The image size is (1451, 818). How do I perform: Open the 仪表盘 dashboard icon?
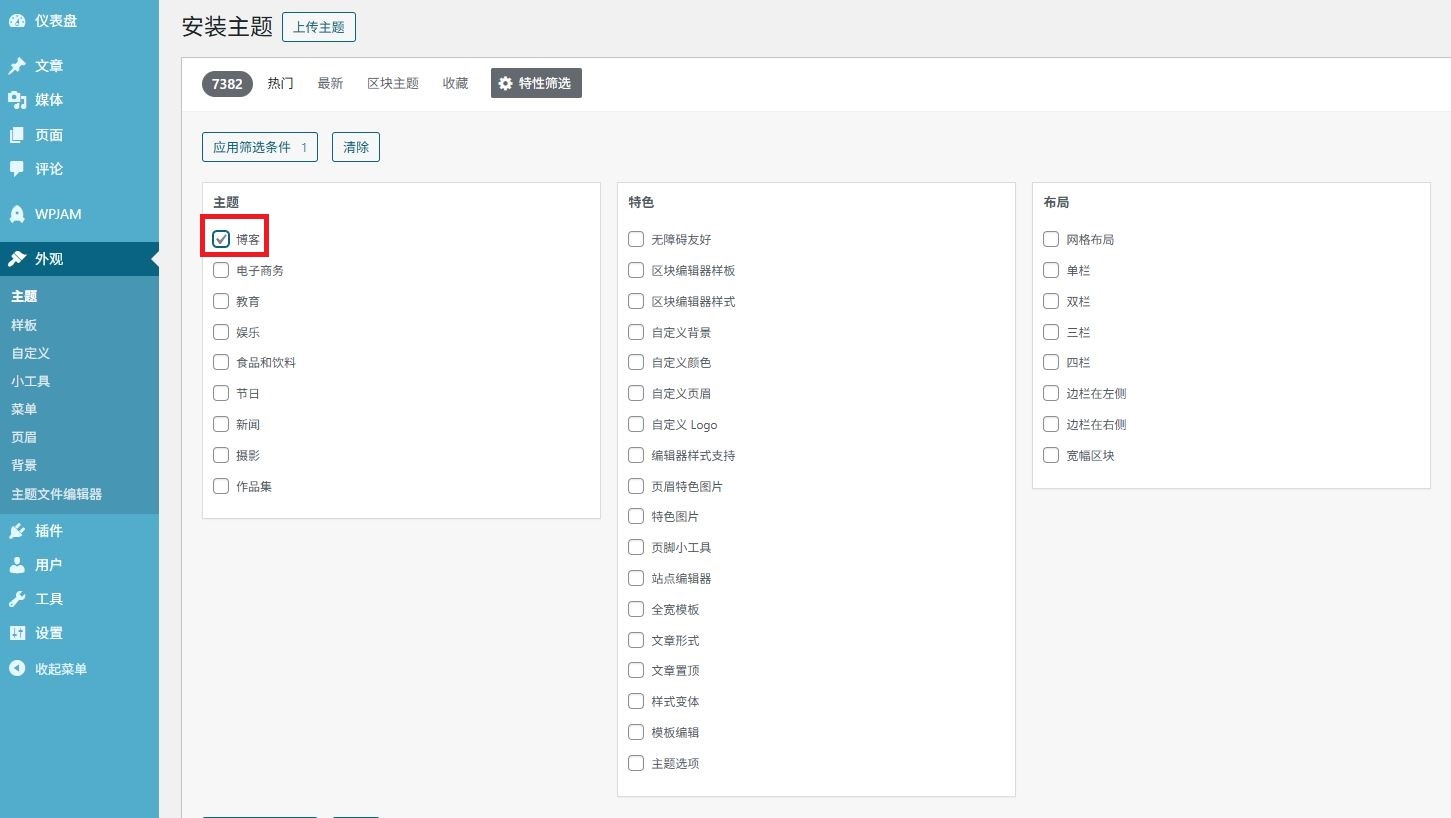point(17,21)
